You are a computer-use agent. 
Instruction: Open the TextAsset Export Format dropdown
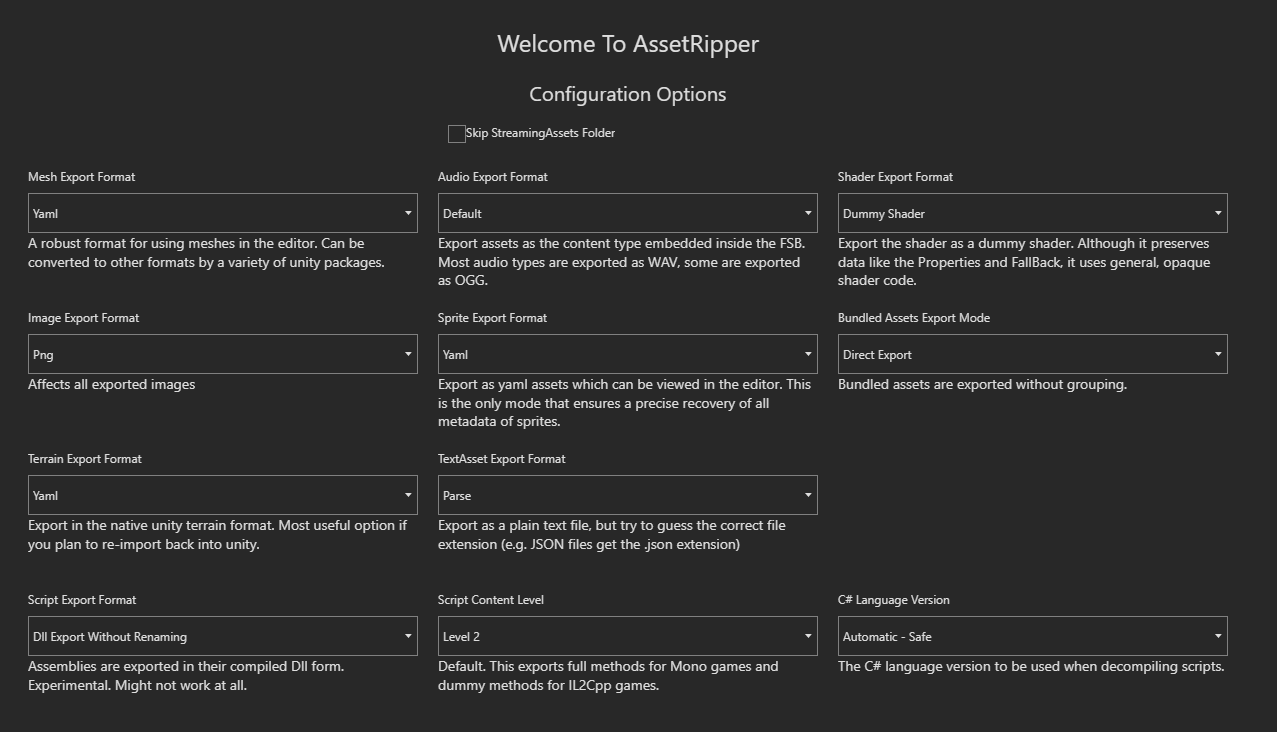coord(628,495)
